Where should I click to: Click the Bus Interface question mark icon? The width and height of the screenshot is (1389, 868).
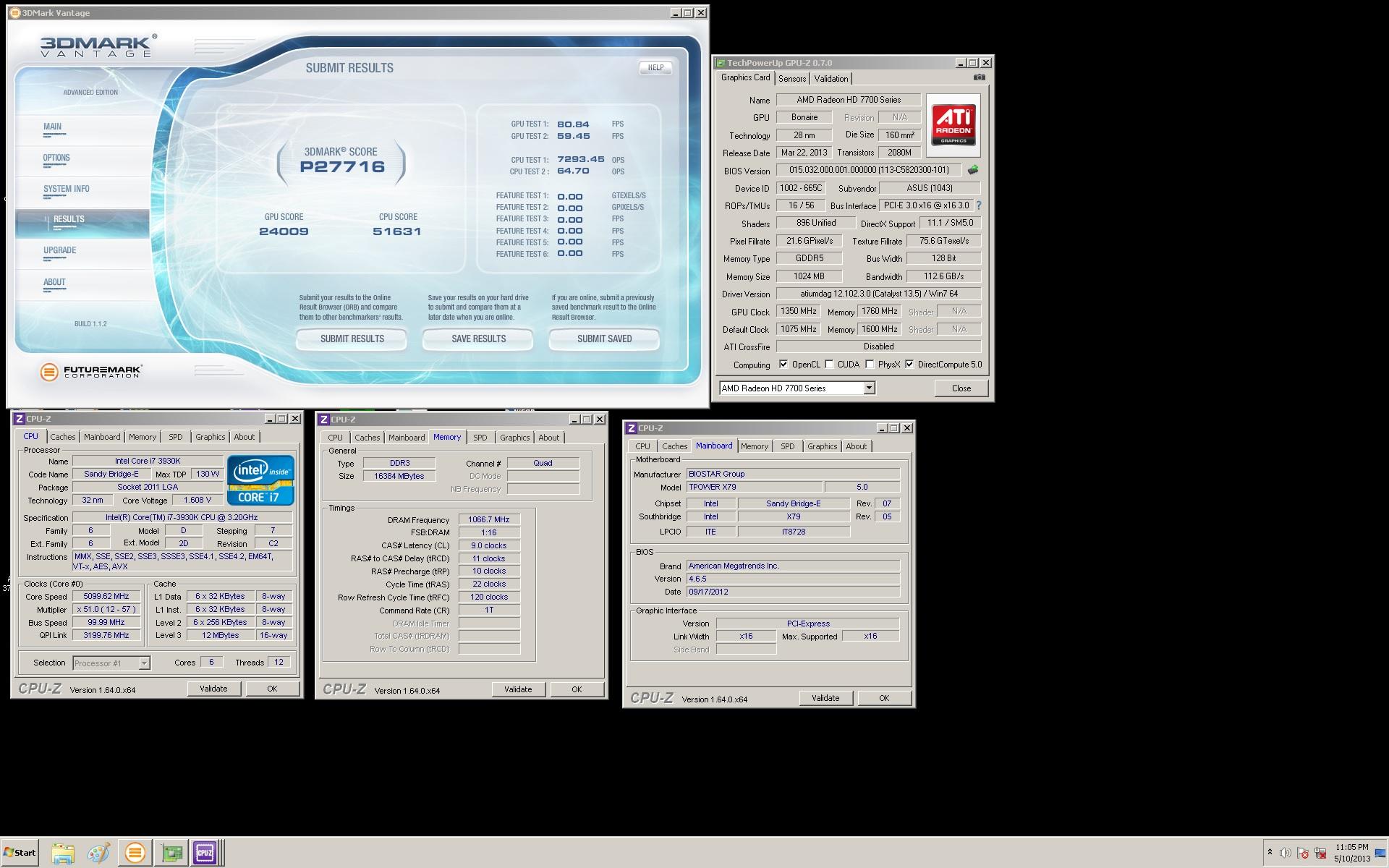pyautogui.click(x=979, y=205)
